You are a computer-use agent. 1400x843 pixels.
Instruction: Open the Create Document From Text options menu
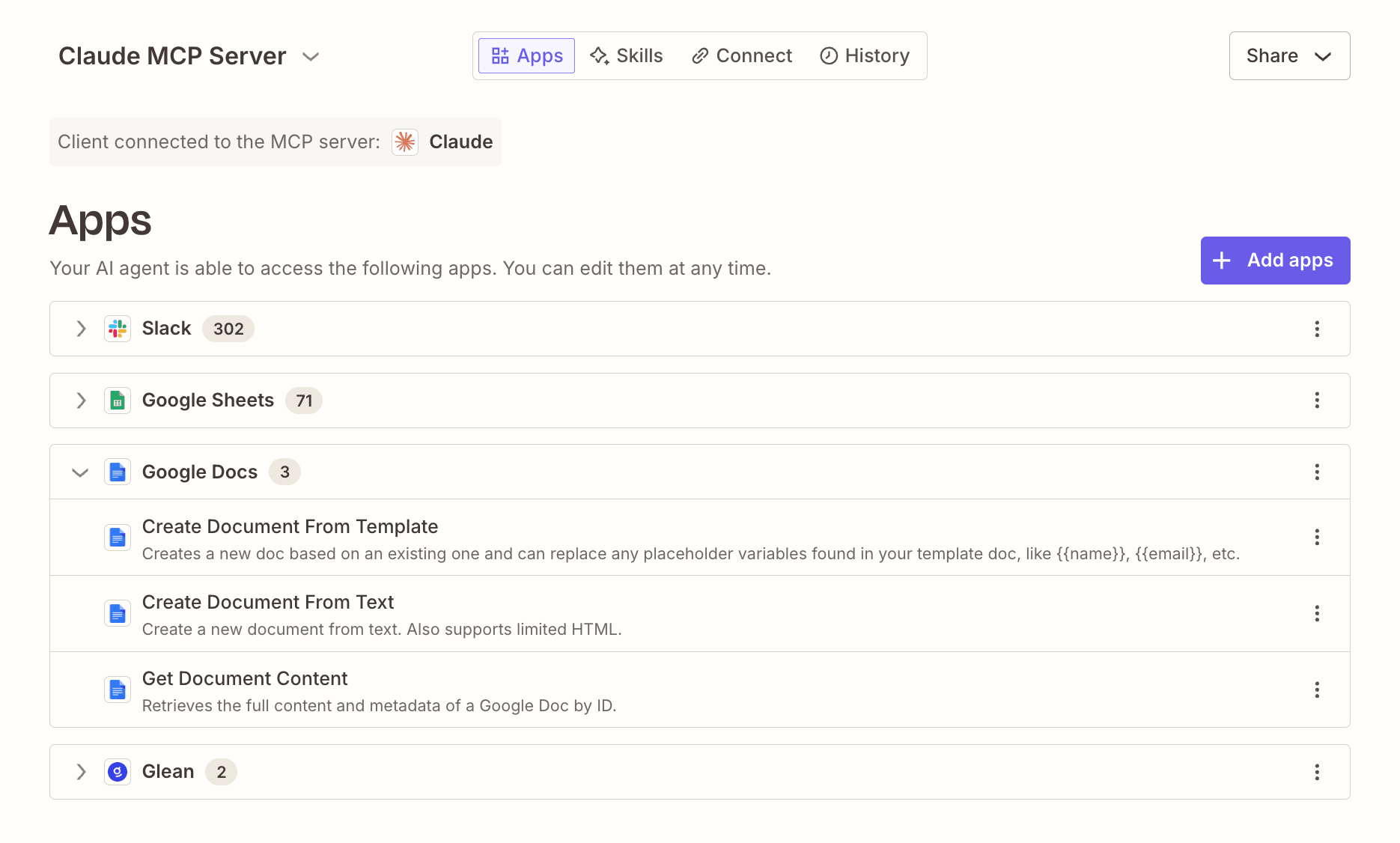pyautogui.click(x=1317, y=614)
